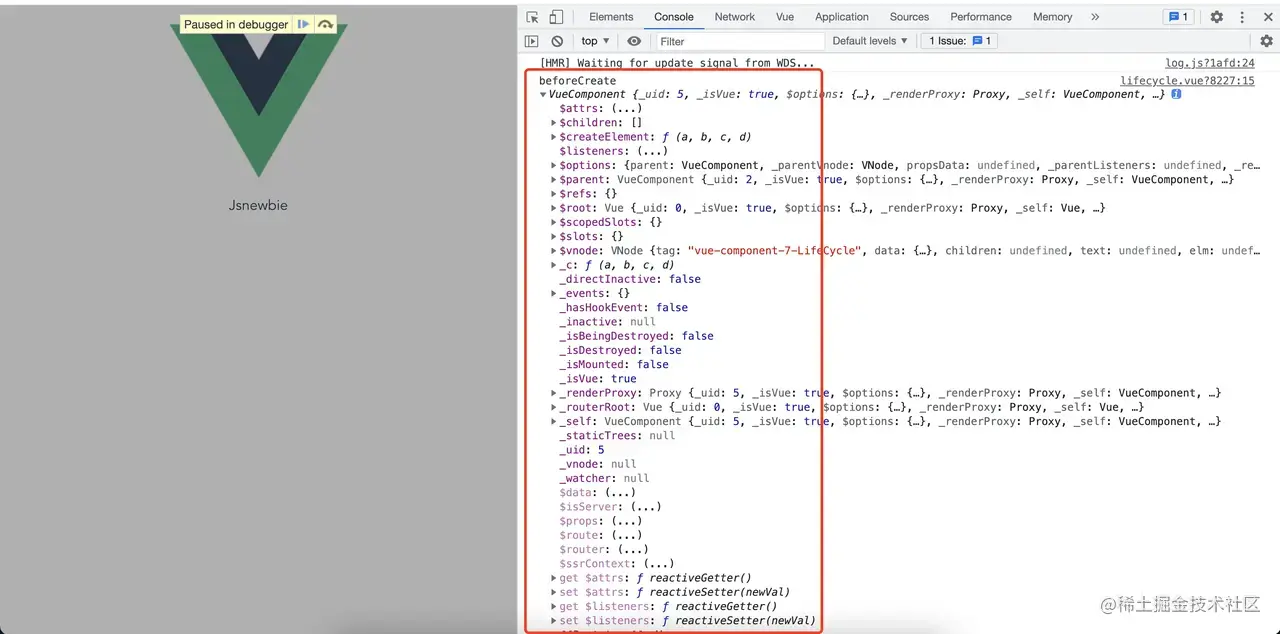Open the Network tab
The width and height of the screenshot is (1280, 634).
735,17
